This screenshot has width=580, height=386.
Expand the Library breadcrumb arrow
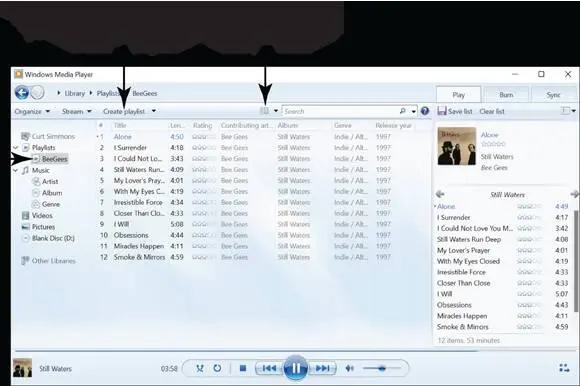91,93
